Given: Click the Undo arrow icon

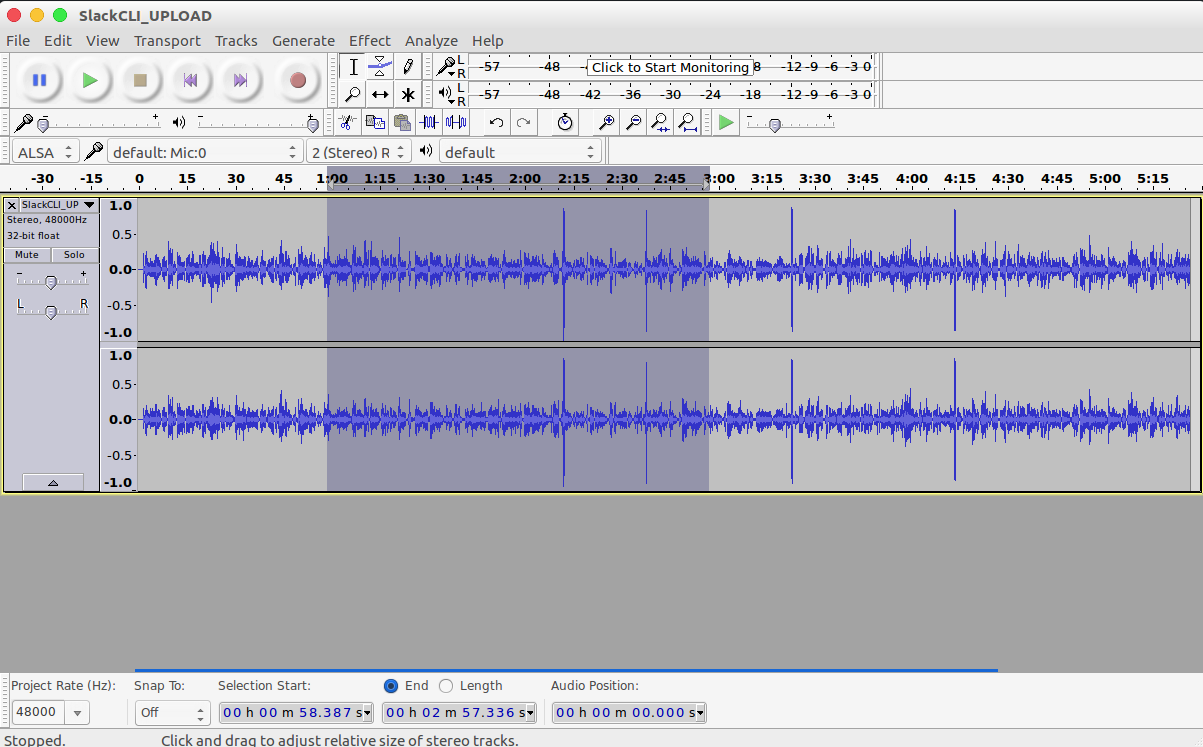Looking at the screenshot, I should [x=496, y=122].
